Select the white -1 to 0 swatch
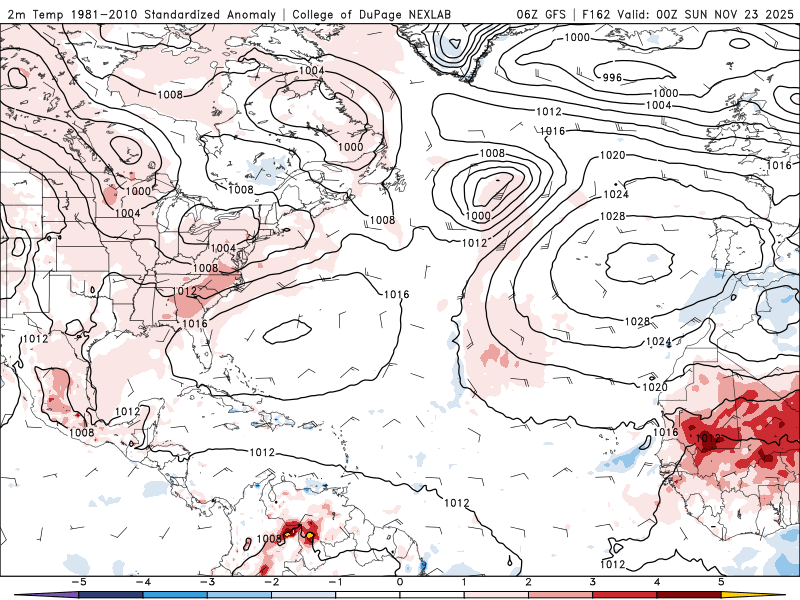The width and height of the screenshot is (800, 600). [x=368, y=595]
